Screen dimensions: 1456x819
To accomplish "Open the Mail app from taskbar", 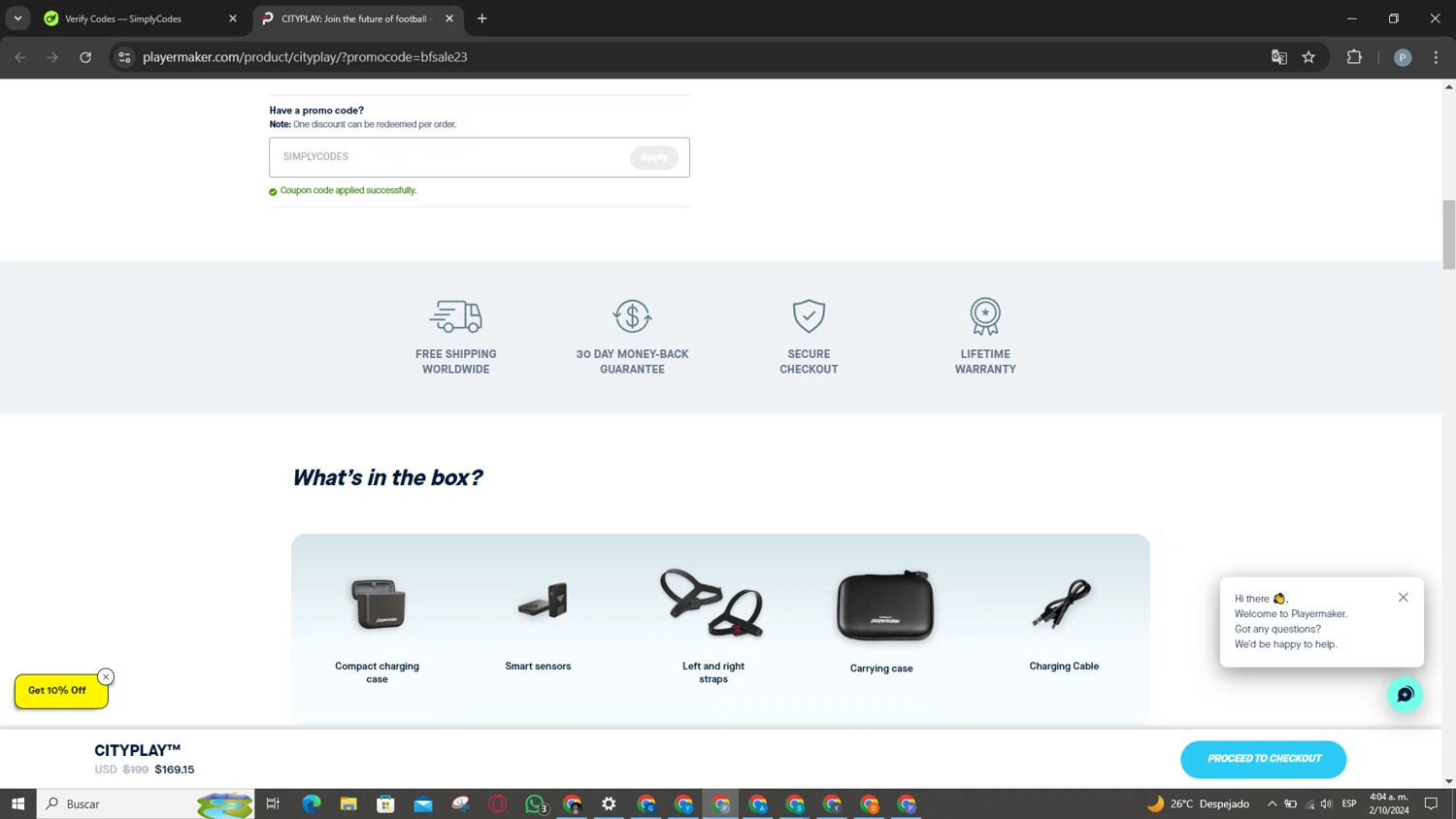I will [423, 803].
